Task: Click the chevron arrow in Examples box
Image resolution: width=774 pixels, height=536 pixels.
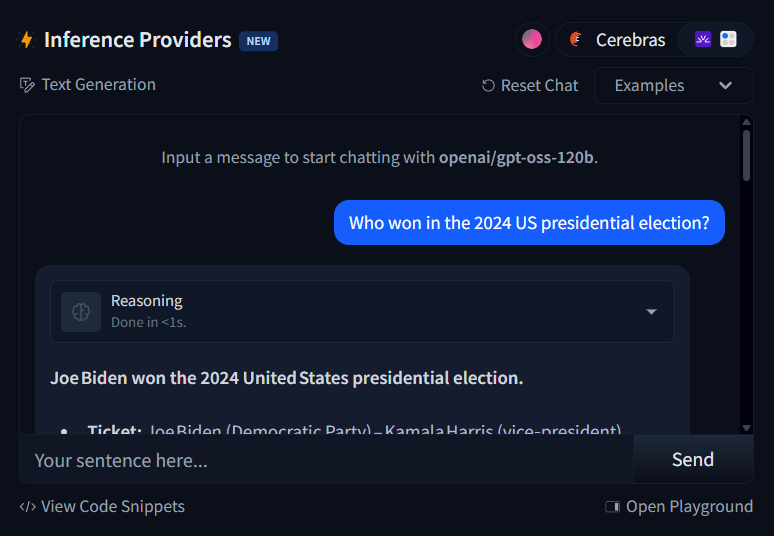Action: click(x=725, y=85)
